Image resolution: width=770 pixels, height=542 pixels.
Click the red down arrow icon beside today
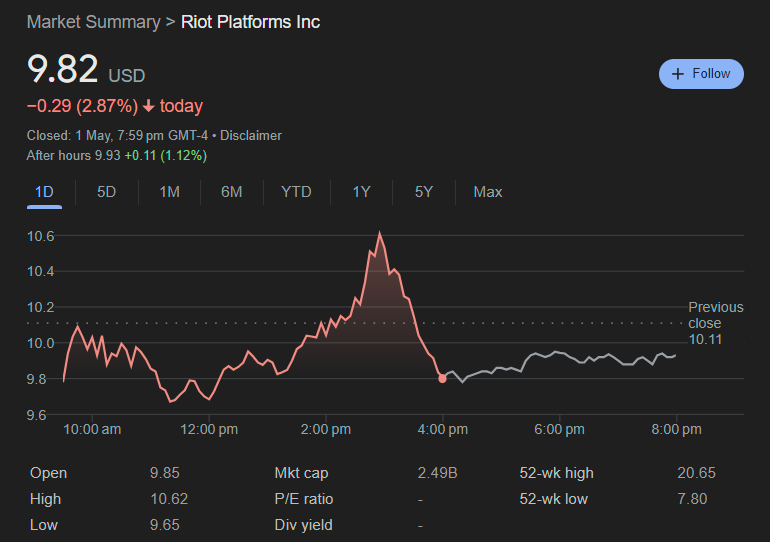pyautogui.click(x=148, y=106)
